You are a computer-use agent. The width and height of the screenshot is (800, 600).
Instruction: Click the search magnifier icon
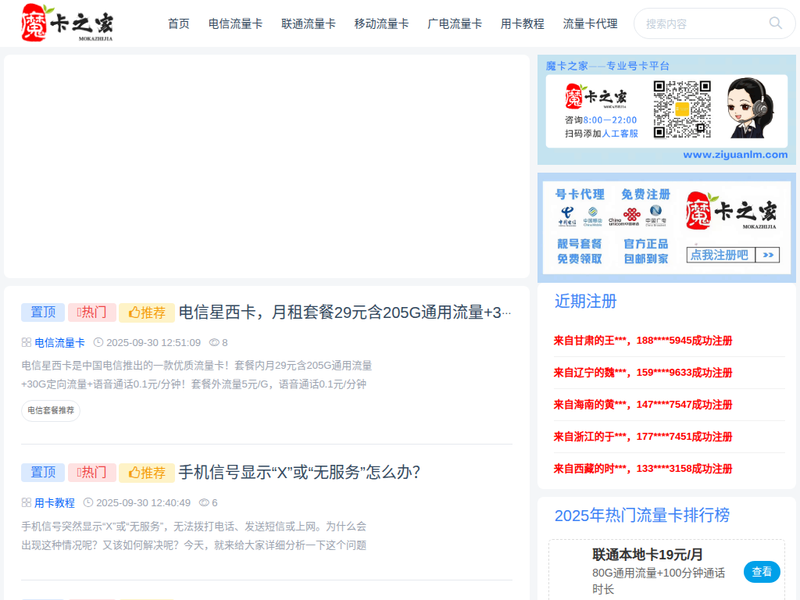pyautogui.click(x=775, y=23)
